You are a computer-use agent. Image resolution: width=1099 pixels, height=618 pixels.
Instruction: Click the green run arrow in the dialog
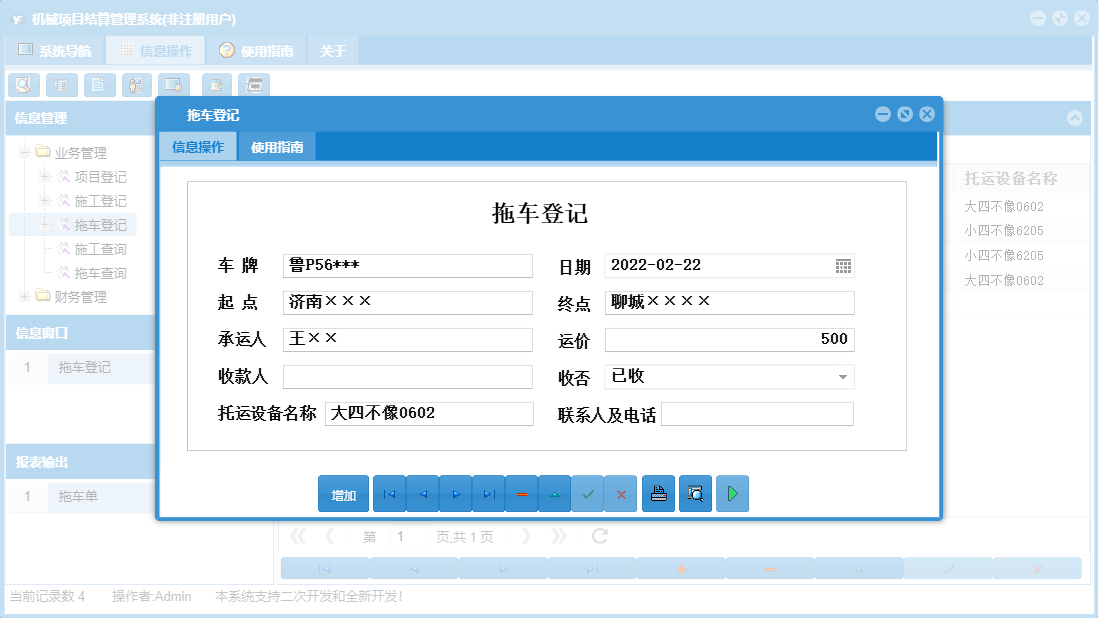[732, 493]
